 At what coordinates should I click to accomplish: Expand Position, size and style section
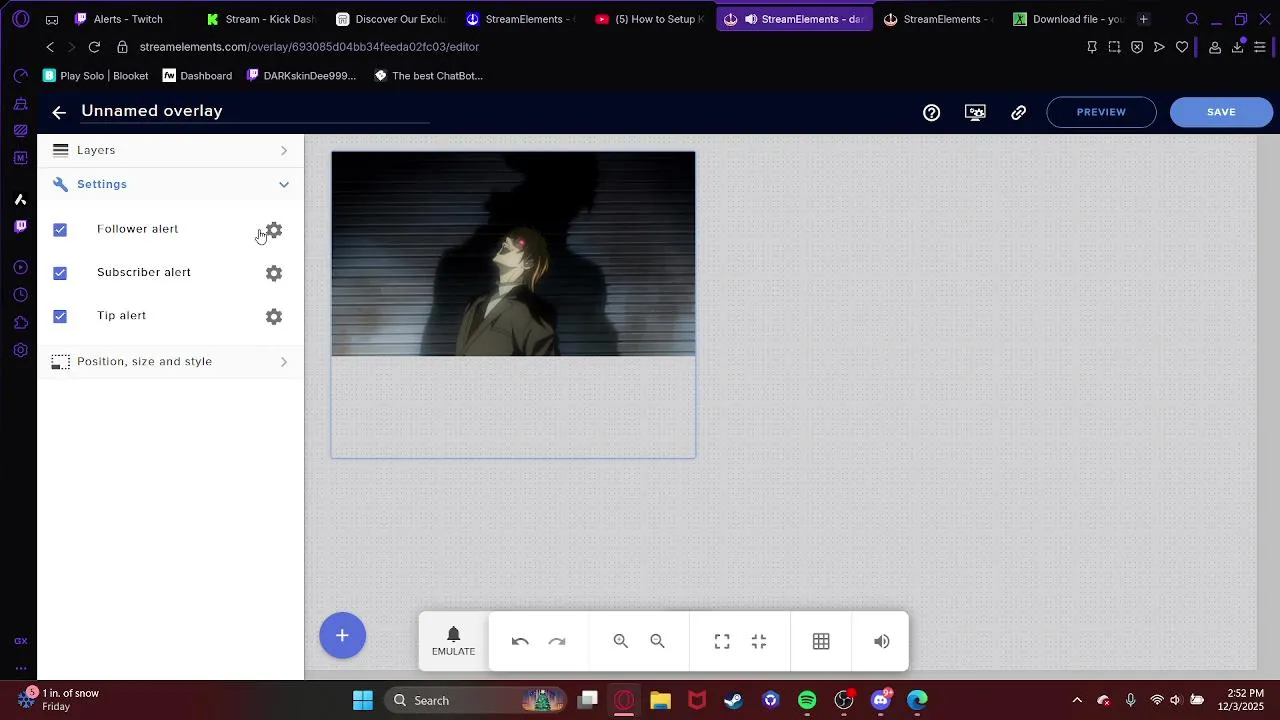171,362
